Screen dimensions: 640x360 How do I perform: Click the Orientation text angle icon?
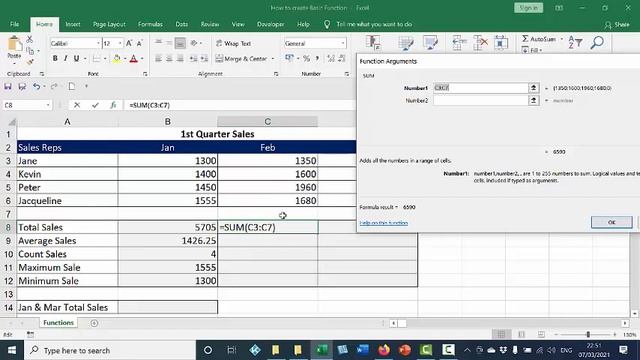(194, 43)
